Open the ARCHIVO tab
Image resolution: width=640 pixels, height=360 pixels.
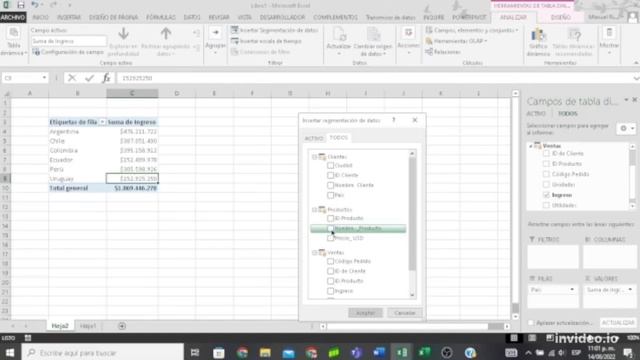(x=13, y=17)
